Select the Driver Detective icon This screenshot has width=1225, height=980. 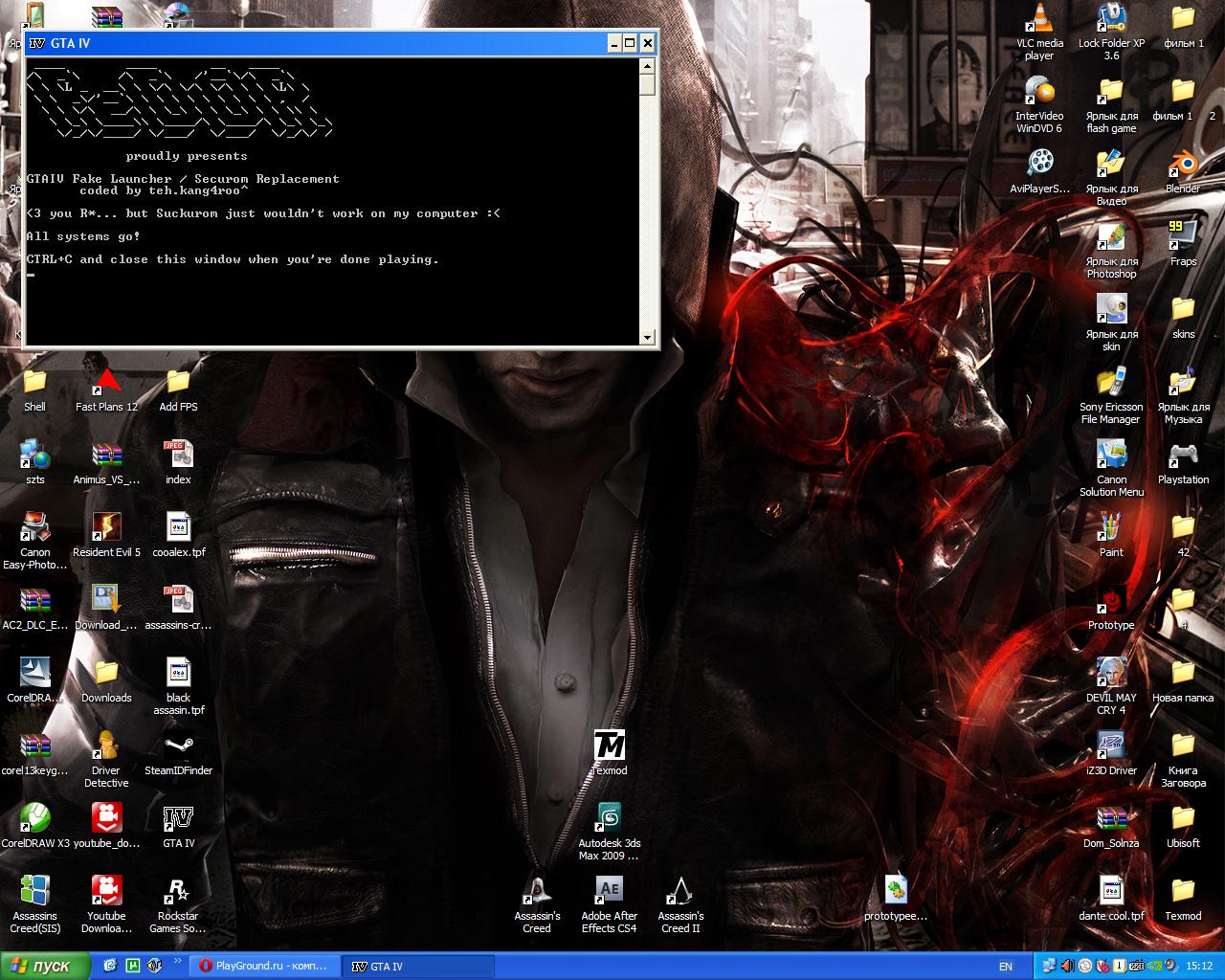pos(106,758)
